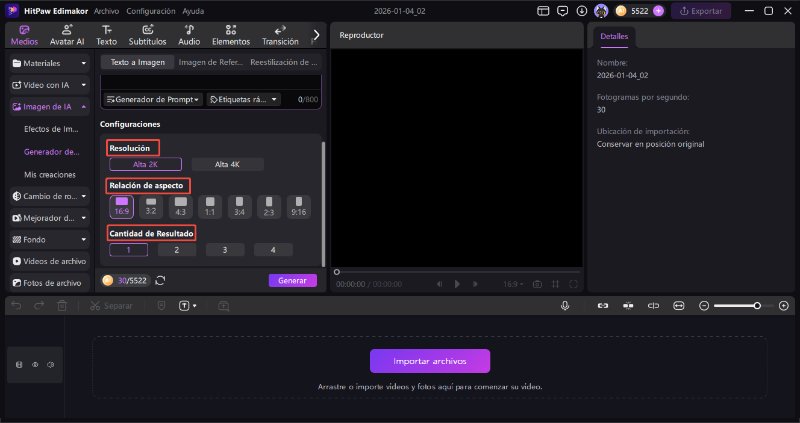The image size is (800, 423).
Task: Open the Generador de Prompt dropdown
Action: pyautogui.click(x=153, y=100)
